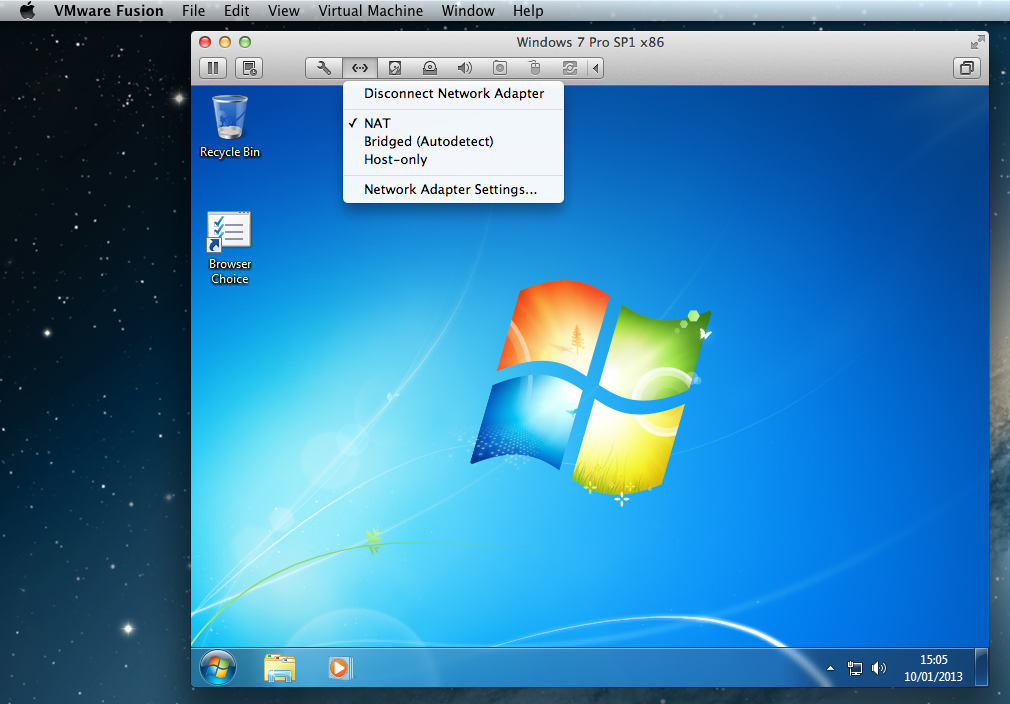The height and width of the screenshot is (704, 1010).
Task: Click the hard disk toolbar icon
Action: coord(395,68)
